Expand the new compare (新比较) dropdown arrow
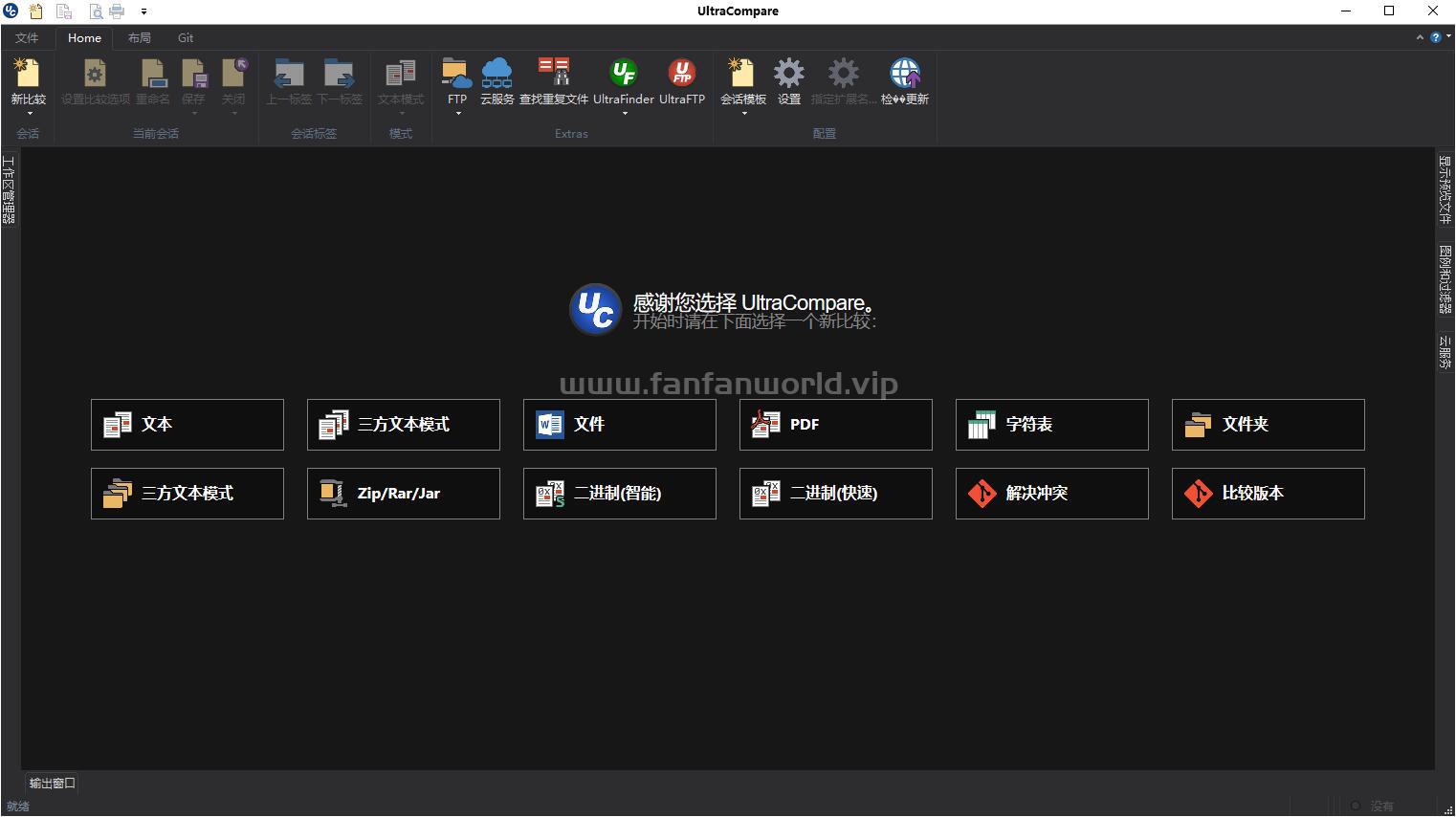1456x817 pixels. click(x=29, y=114)
